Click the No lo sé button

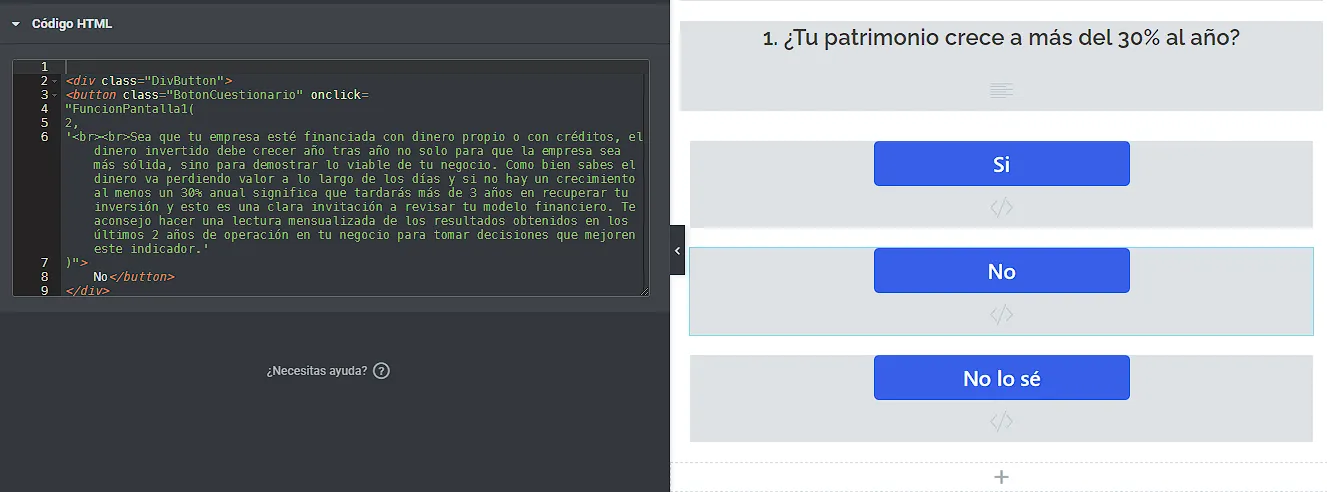pos(1001,378)
